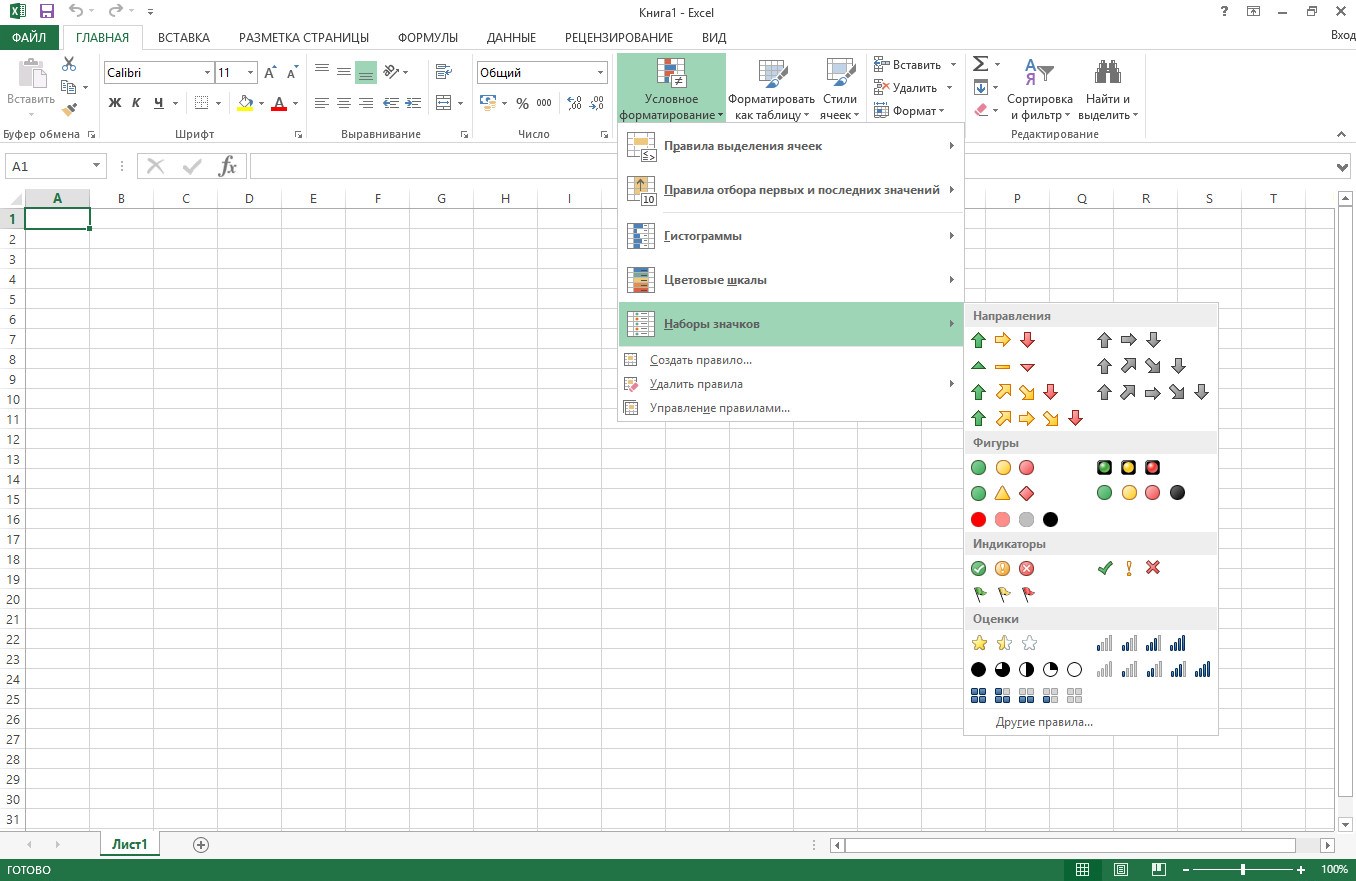
Task: Choose uncircled check-exclamation-cross set
Action: tap(1128, 568)
